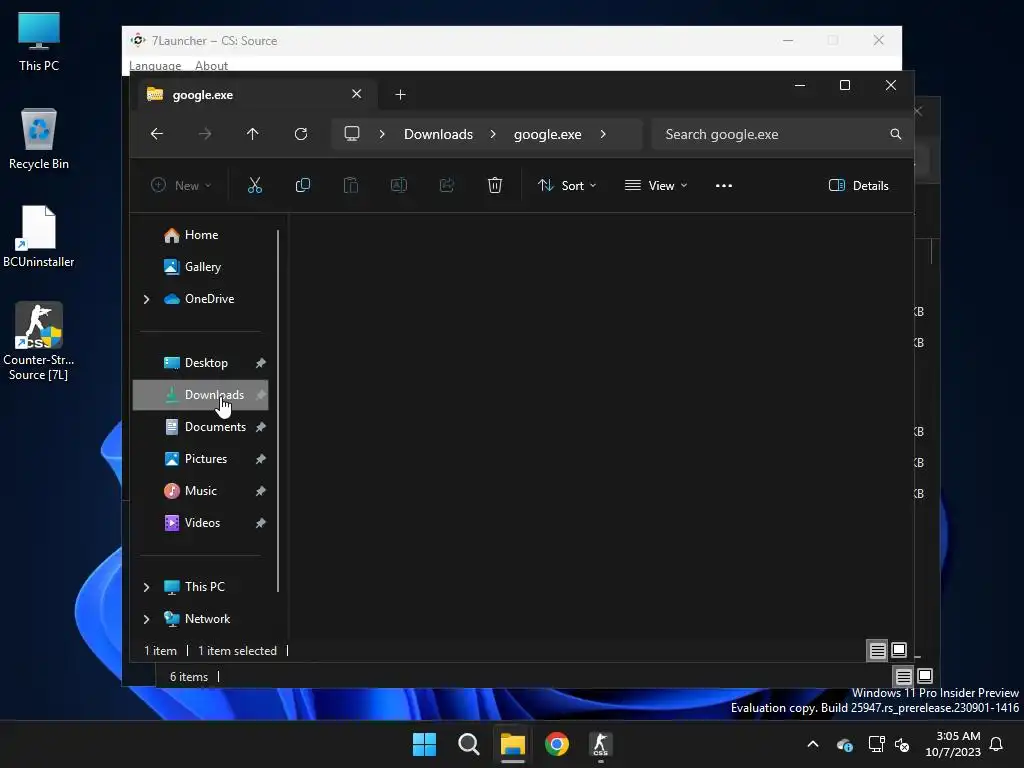The image size is (1024, 768).
Task: Open the New dropdown
Action: coord(181,185)
